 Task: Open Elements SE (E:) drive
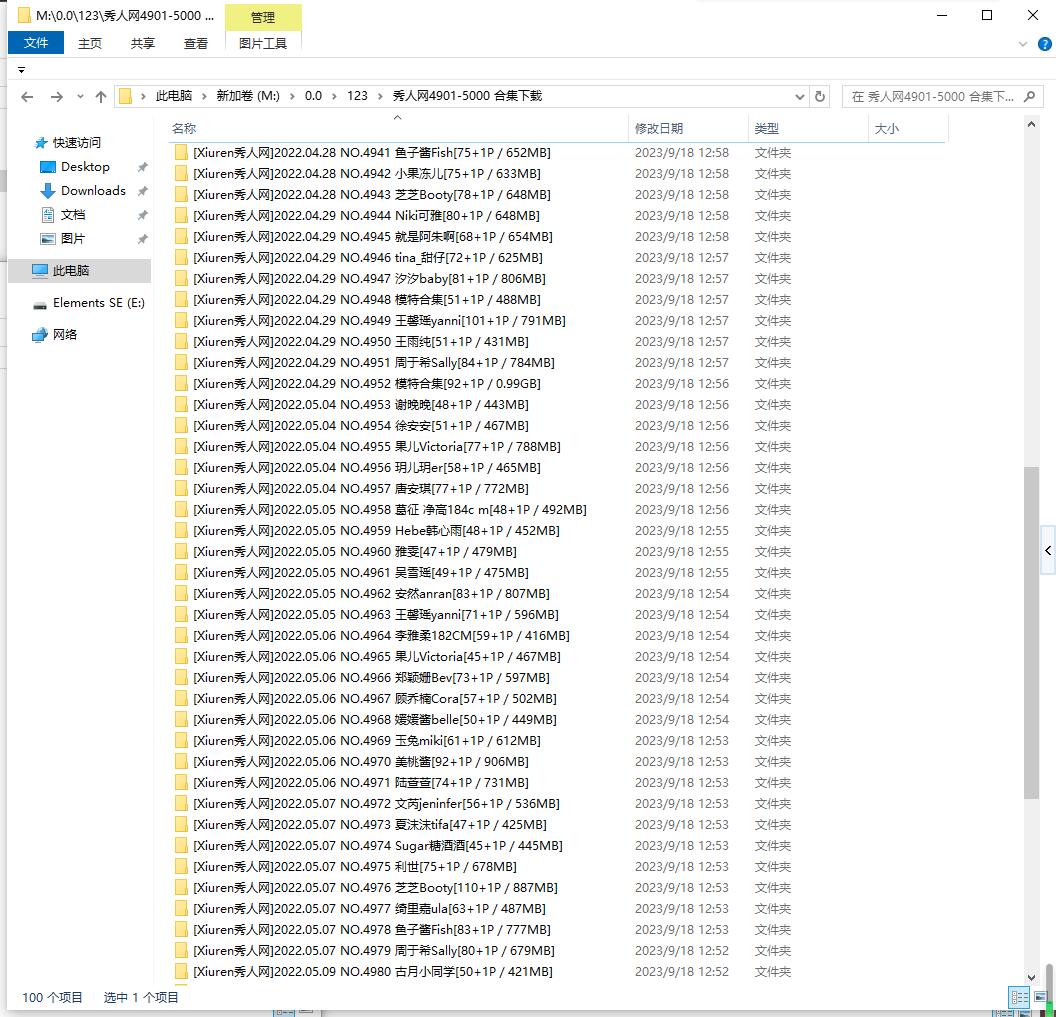tap(98, 303)
